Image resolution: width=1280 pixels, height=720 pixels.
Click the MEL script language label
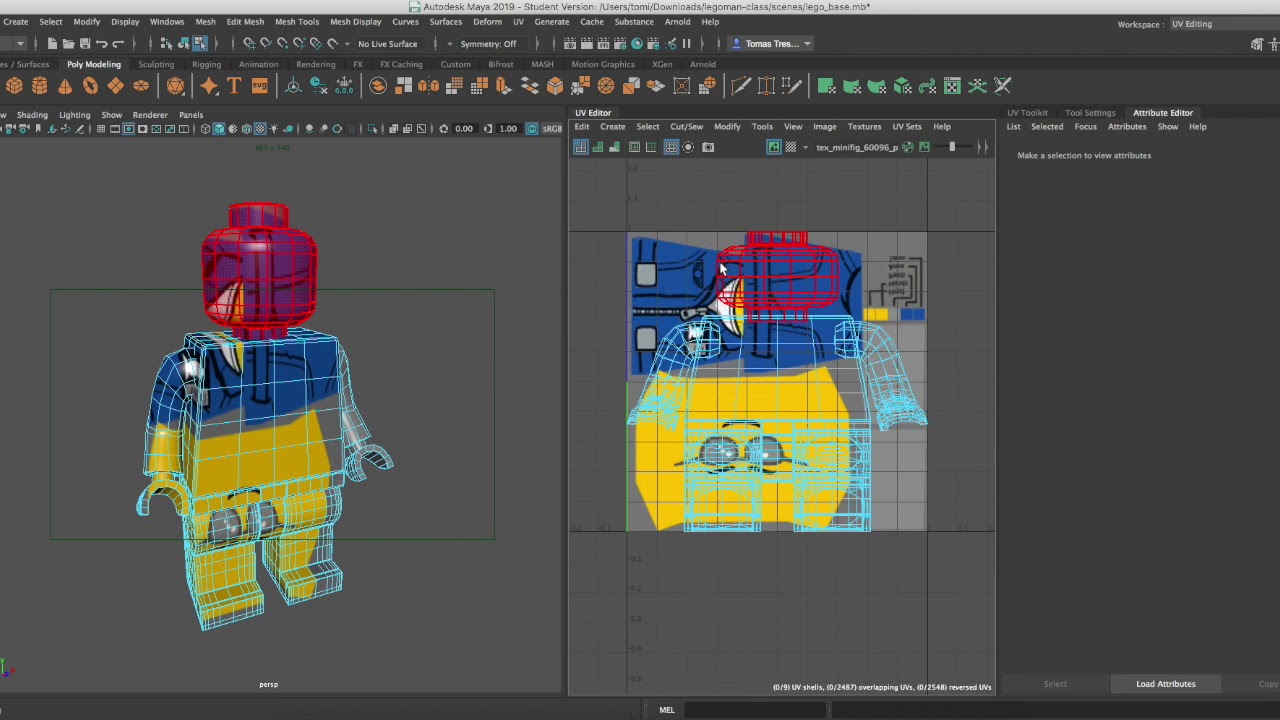click(x=667, y=710)
